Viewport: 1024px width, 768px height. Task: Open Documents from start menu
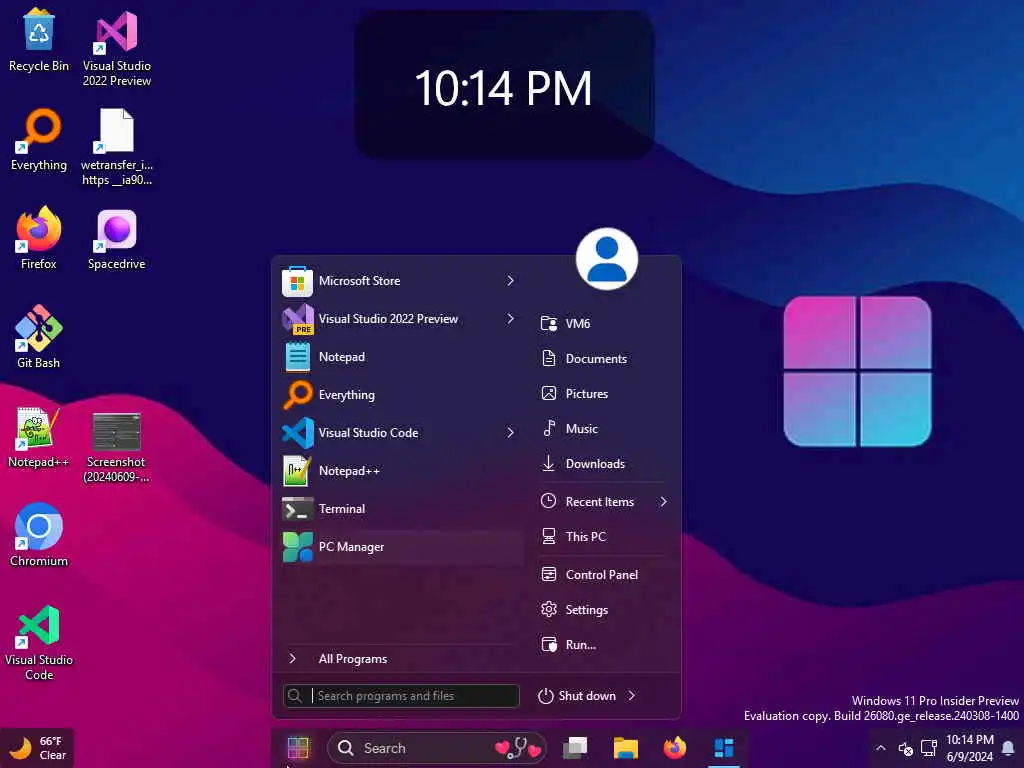603,359
